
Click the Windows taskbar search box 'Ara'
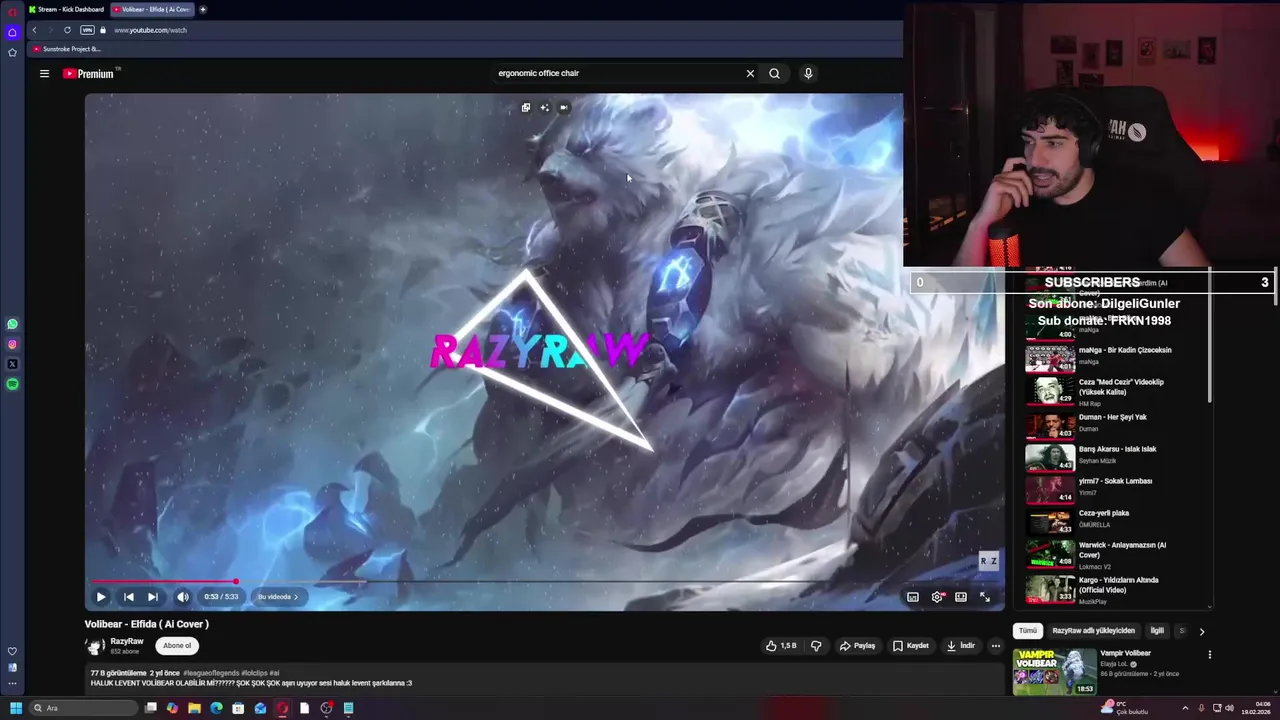(x=83, y=708)
